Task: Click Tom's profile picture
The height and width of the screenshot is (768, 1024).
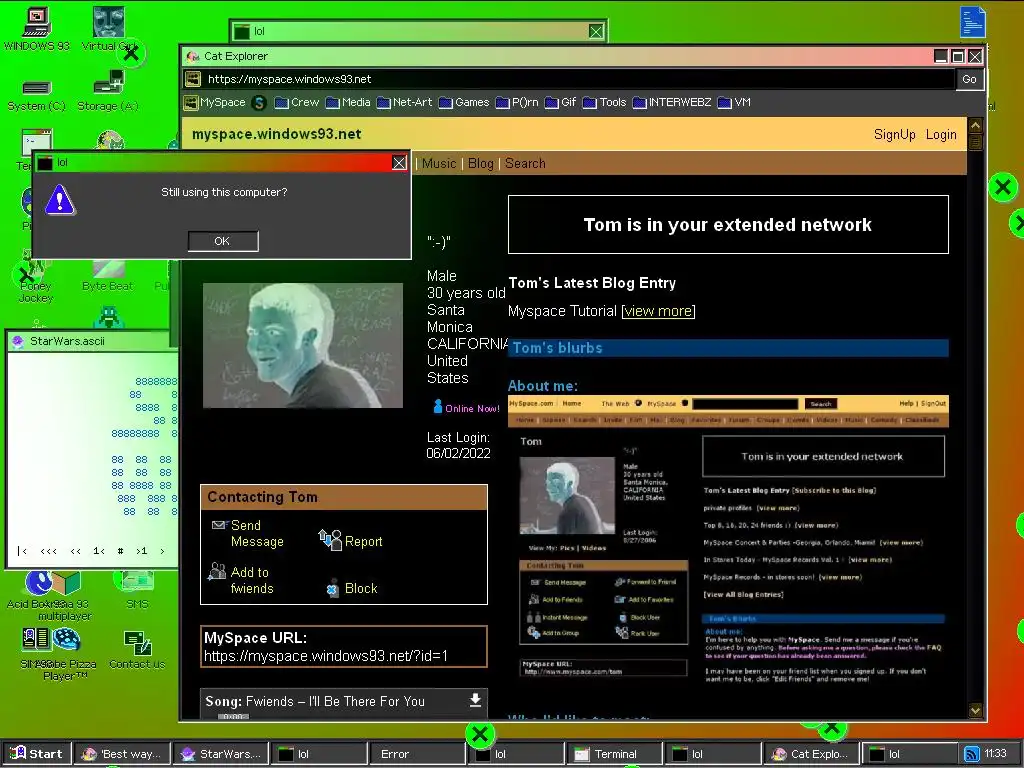Action: click(x=303, y=345)
